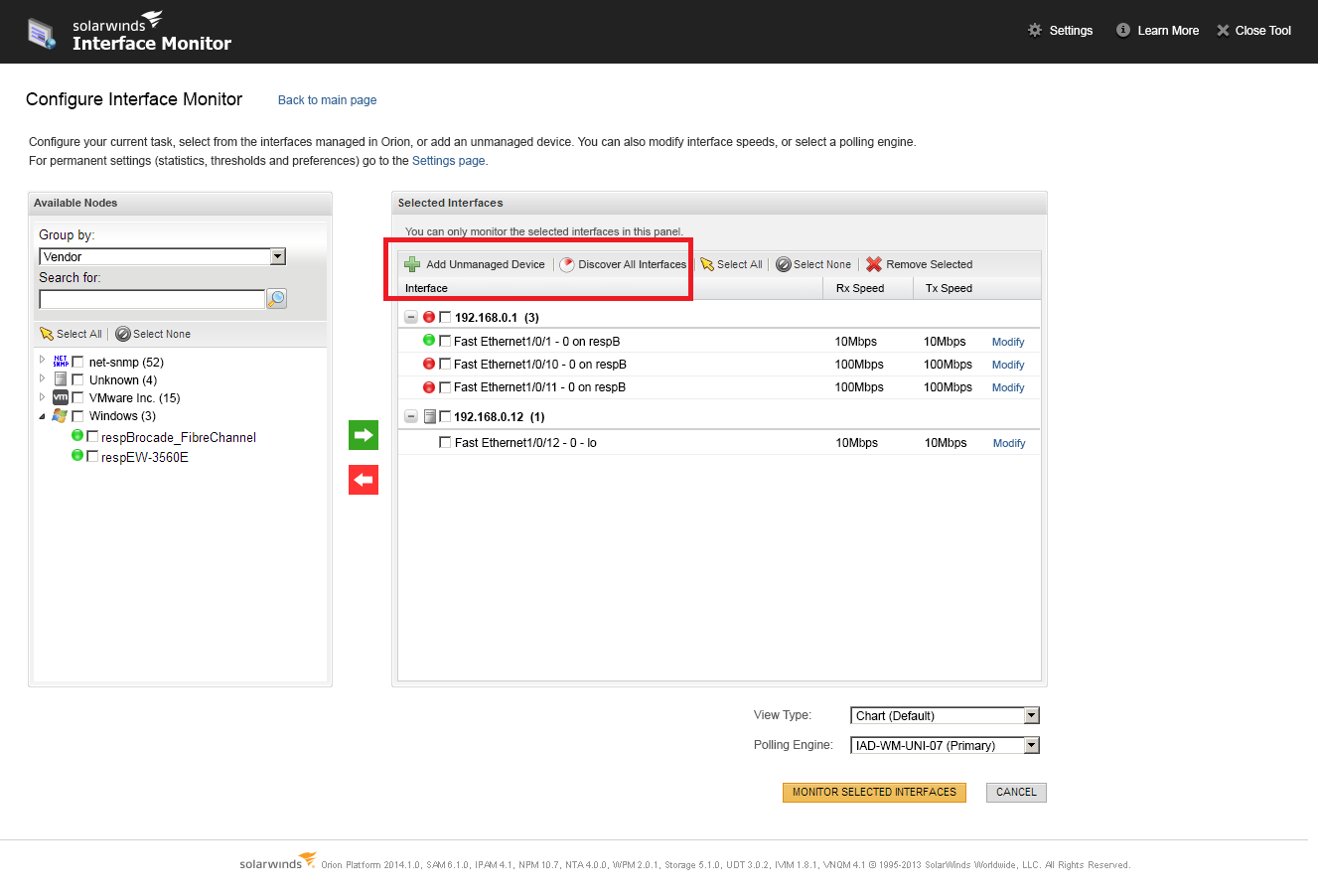Click Select All cursor icon in Selected Interfaces
1318x896 pixels.
click(707, 264)
